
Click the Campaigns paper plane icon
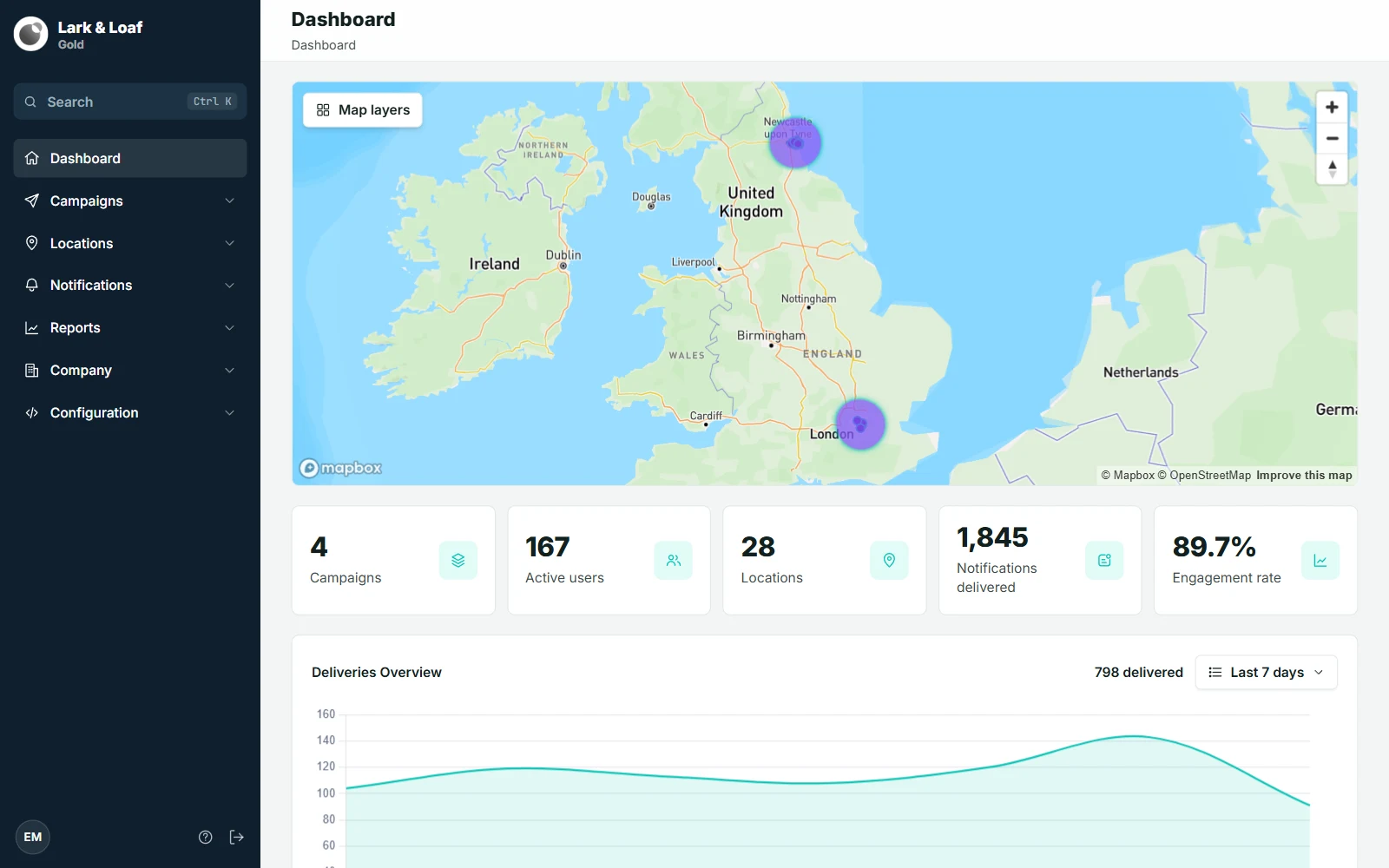32,201
